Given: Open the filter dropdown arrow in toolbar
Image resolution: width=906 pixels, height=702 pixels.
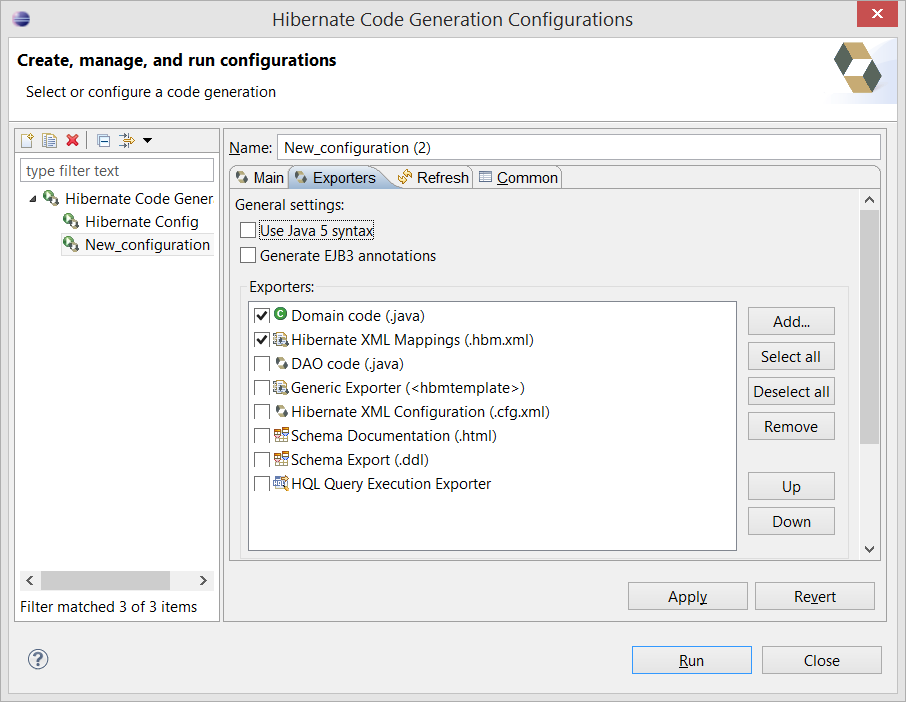Looking at the screenshot, I should (x=147, y=140).
